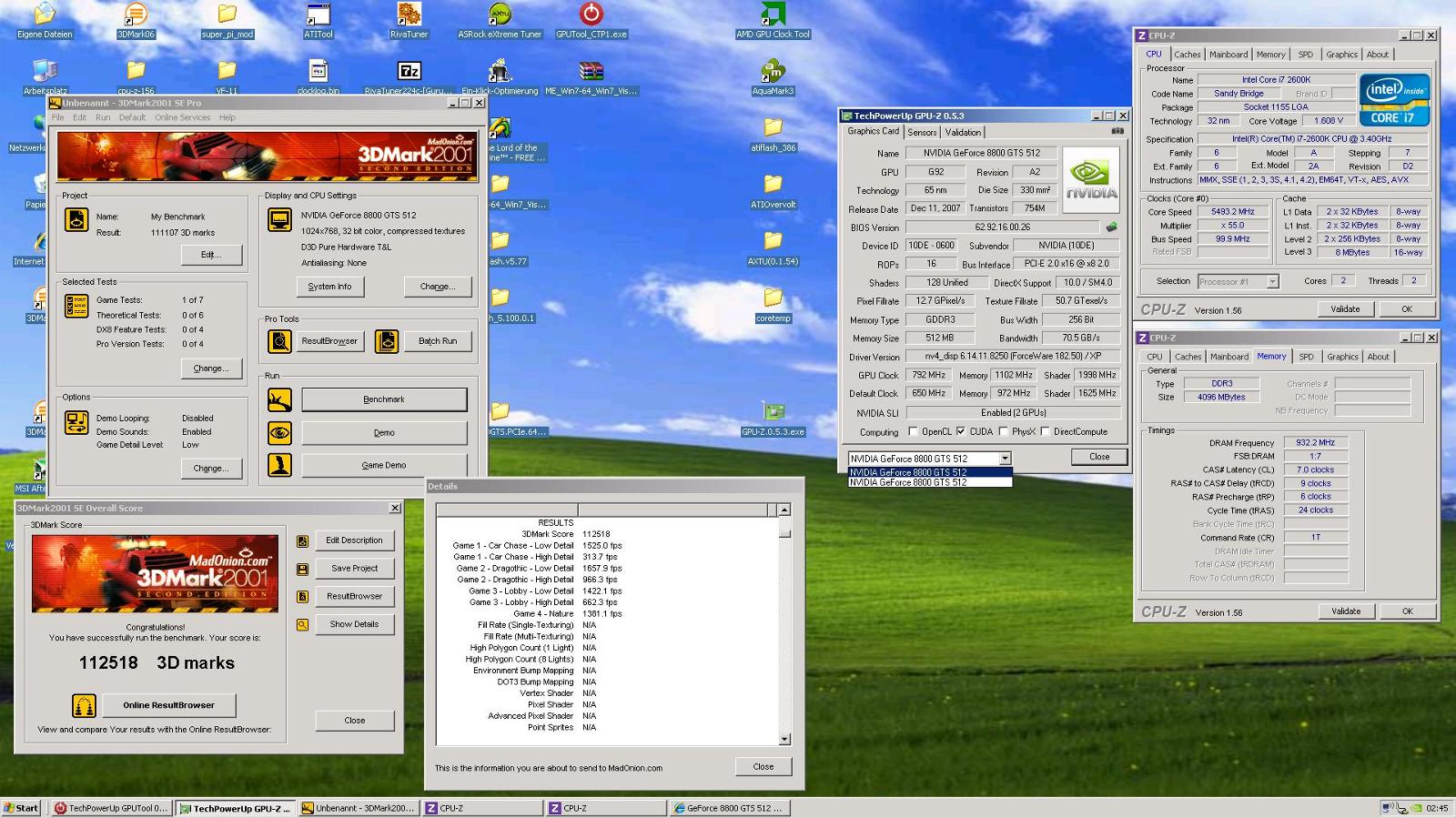The width and height of the screenshot is (1456, 818).
Task: Select the second GeForce 8800 GTS 512 entry
Action: [x=929, y=482]
